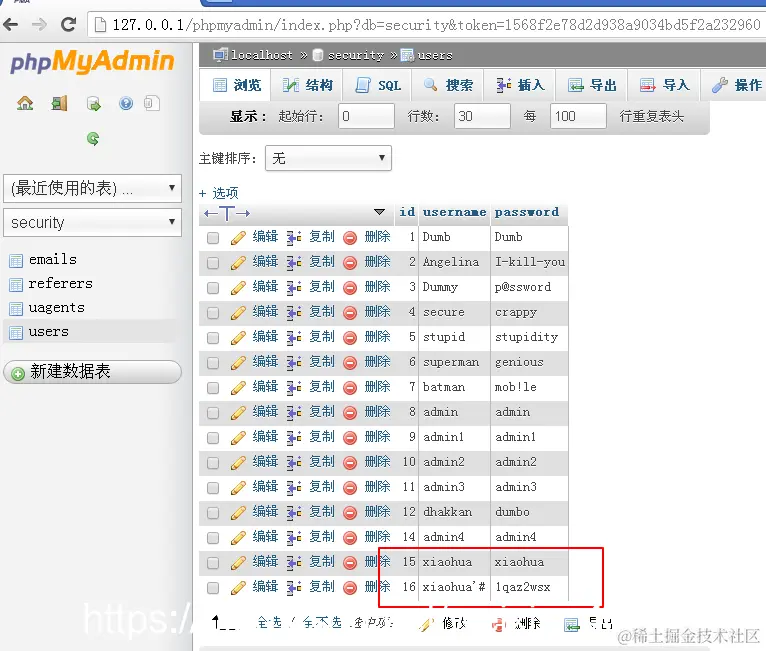
Task: Tick checkbox for xiaohua'# row id 16
Action: coord(213,588)
